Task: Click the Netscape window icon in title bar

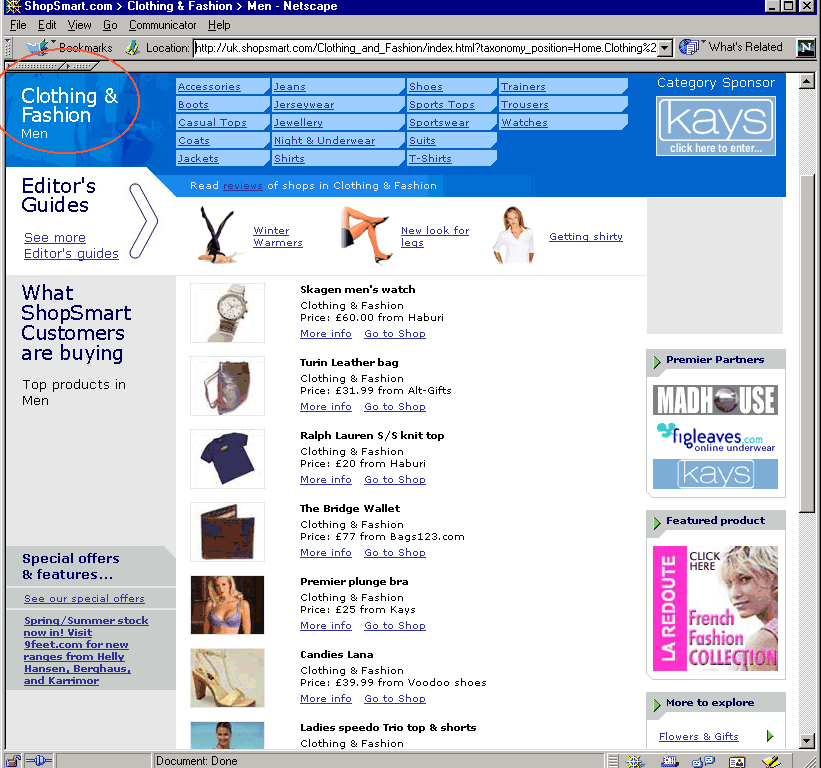Action: pos(13,6)
